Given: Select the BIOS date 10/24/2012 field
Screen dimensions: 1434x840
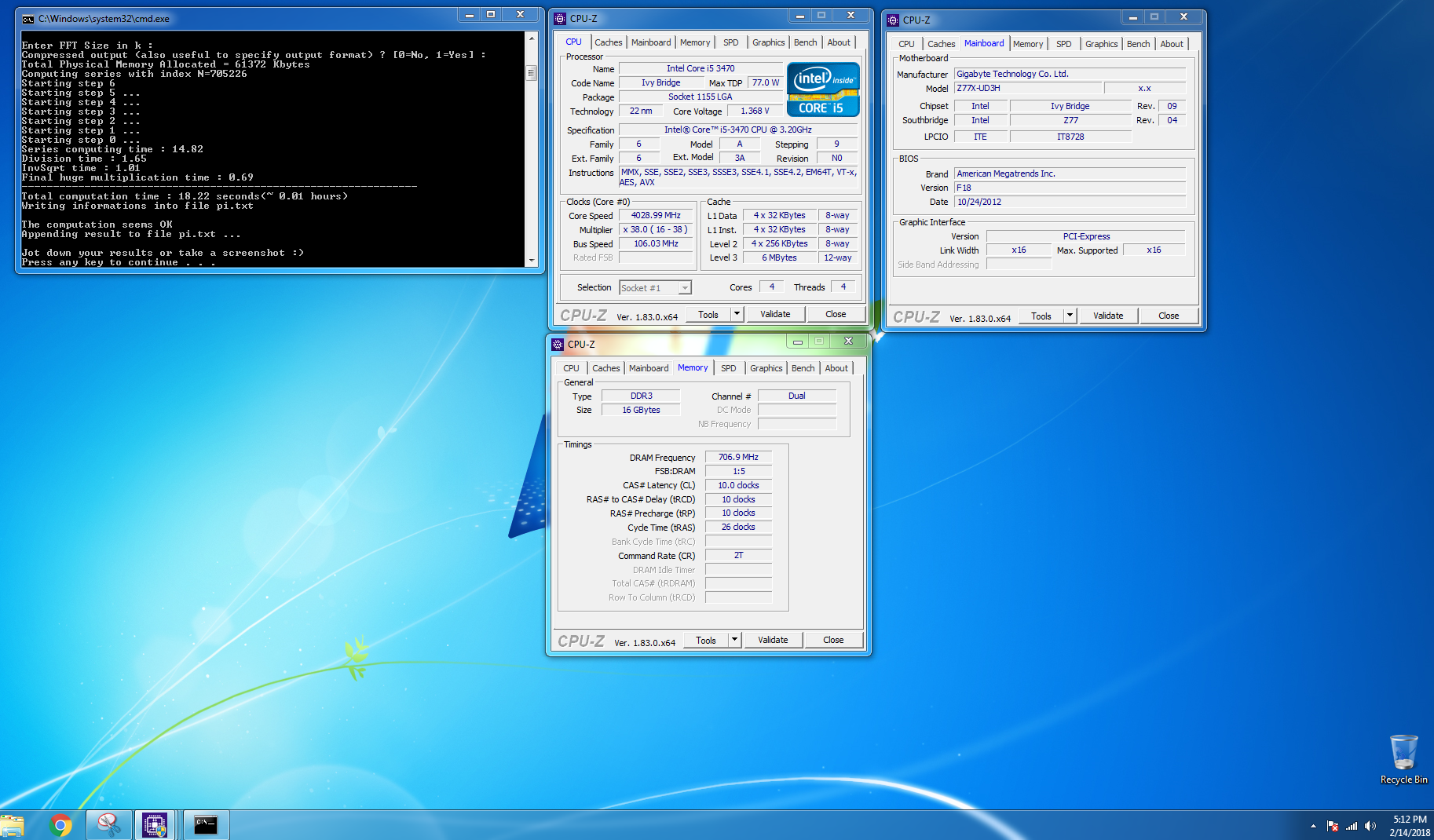Looking at the screenshot, I should click(1070, 202).
